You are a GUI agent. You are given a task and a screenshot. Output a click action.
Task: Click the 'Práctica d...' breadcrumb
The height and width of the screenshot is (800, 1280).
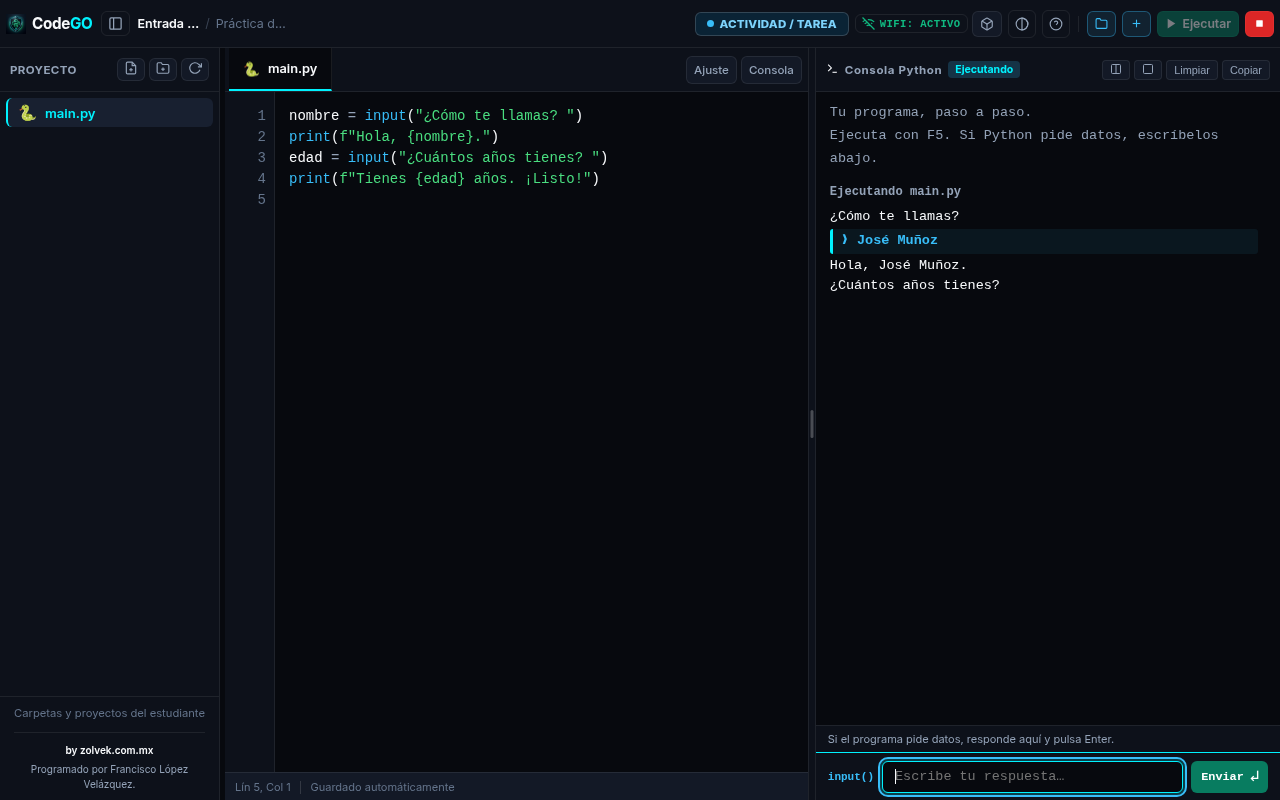[x=251, y=23]
